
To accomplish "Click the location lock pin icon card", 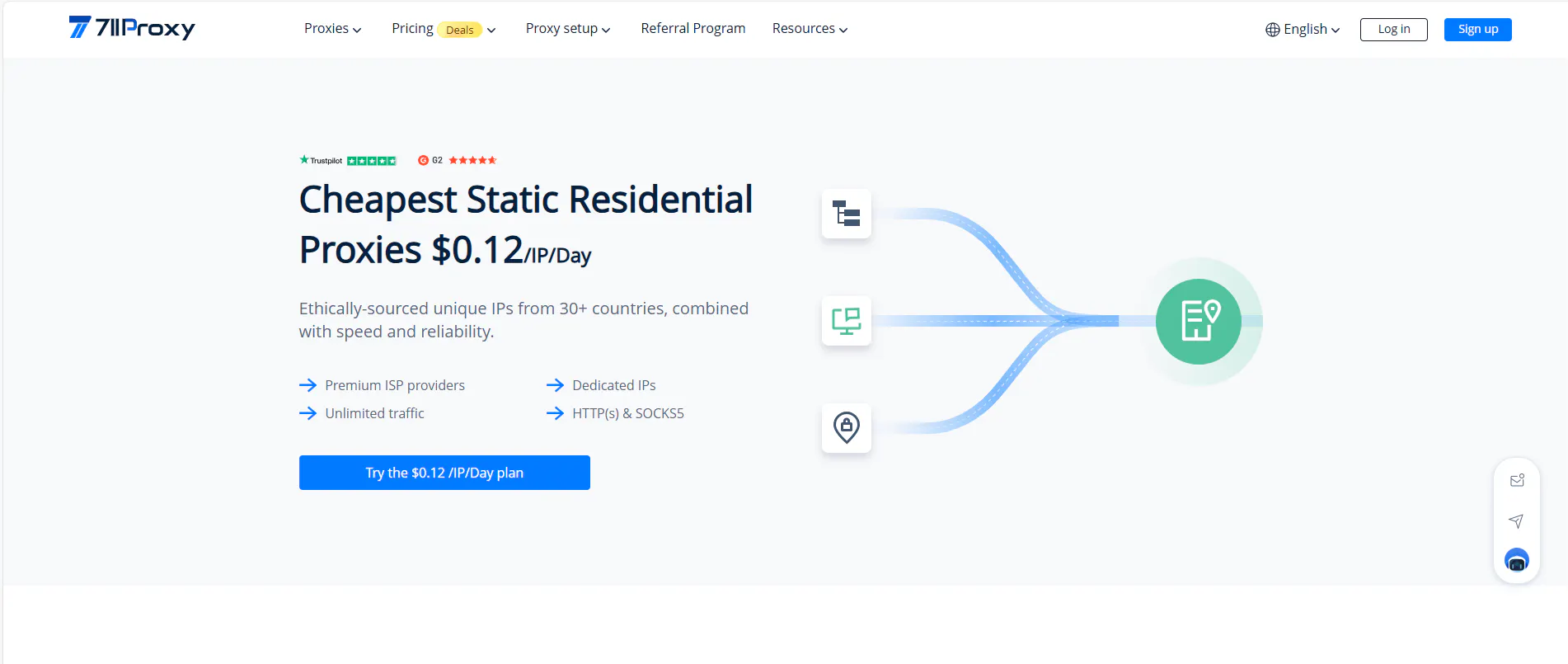I will [846, 428].
